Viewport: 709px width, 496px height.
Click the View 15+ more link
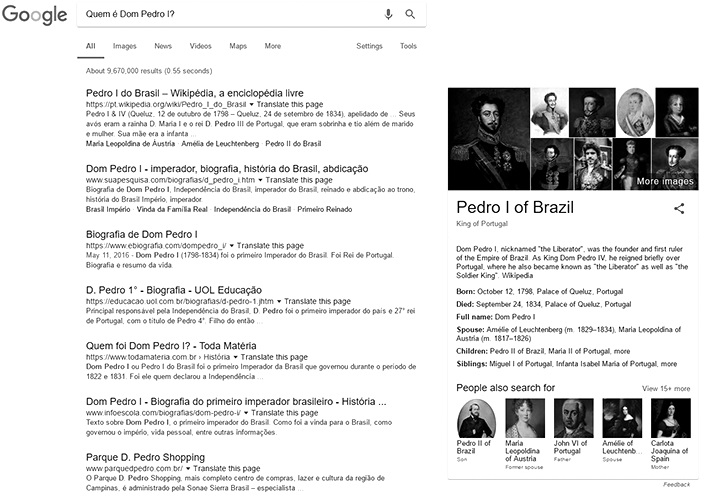[x=665, y=388]
